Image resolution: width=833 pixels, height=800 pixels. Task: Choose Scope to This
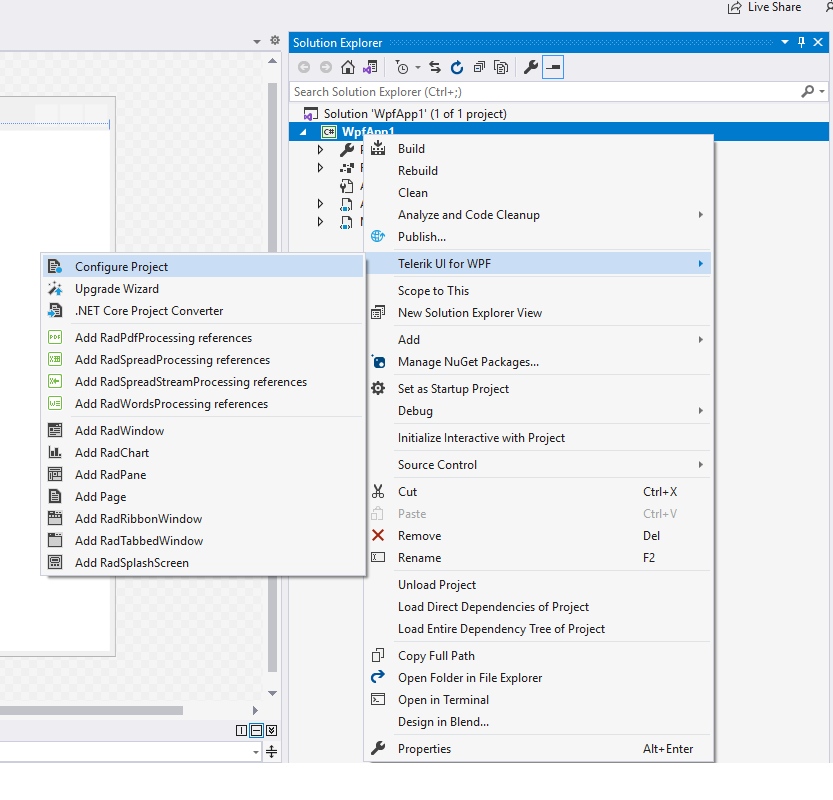click(x=538, y=291)
